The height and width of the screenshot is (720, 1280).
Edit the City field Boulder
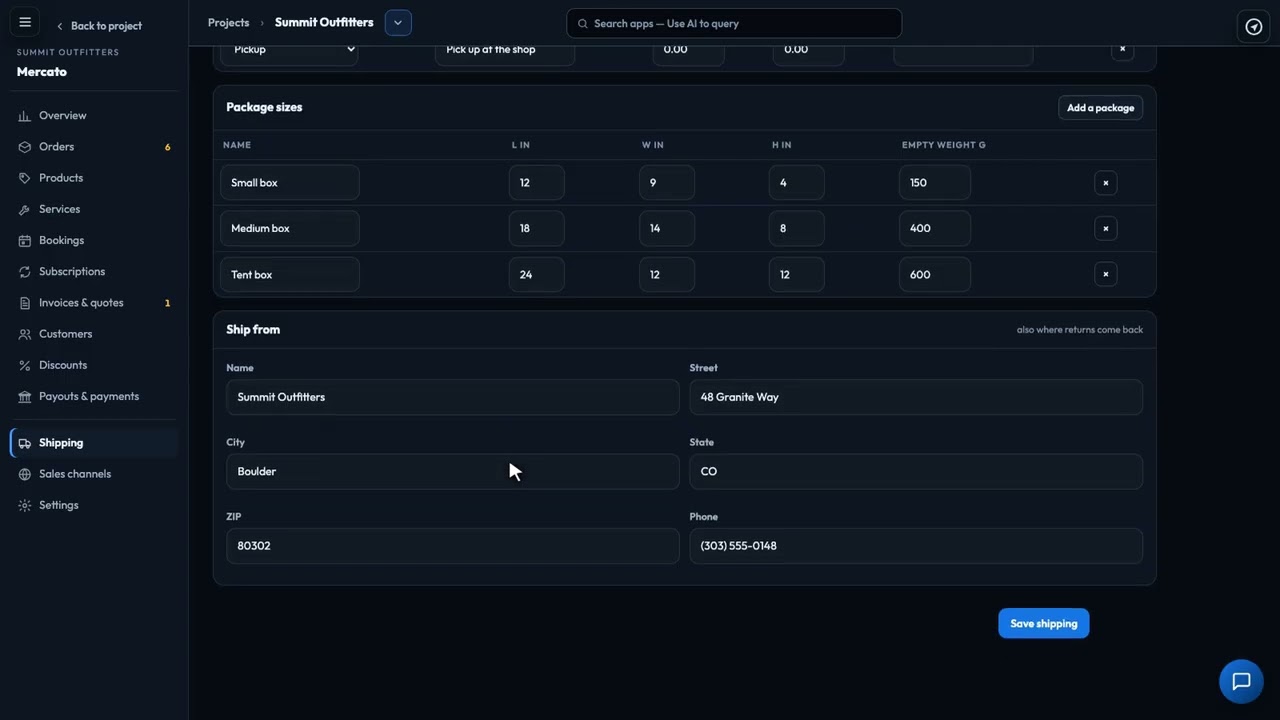(x=453, y=471)
